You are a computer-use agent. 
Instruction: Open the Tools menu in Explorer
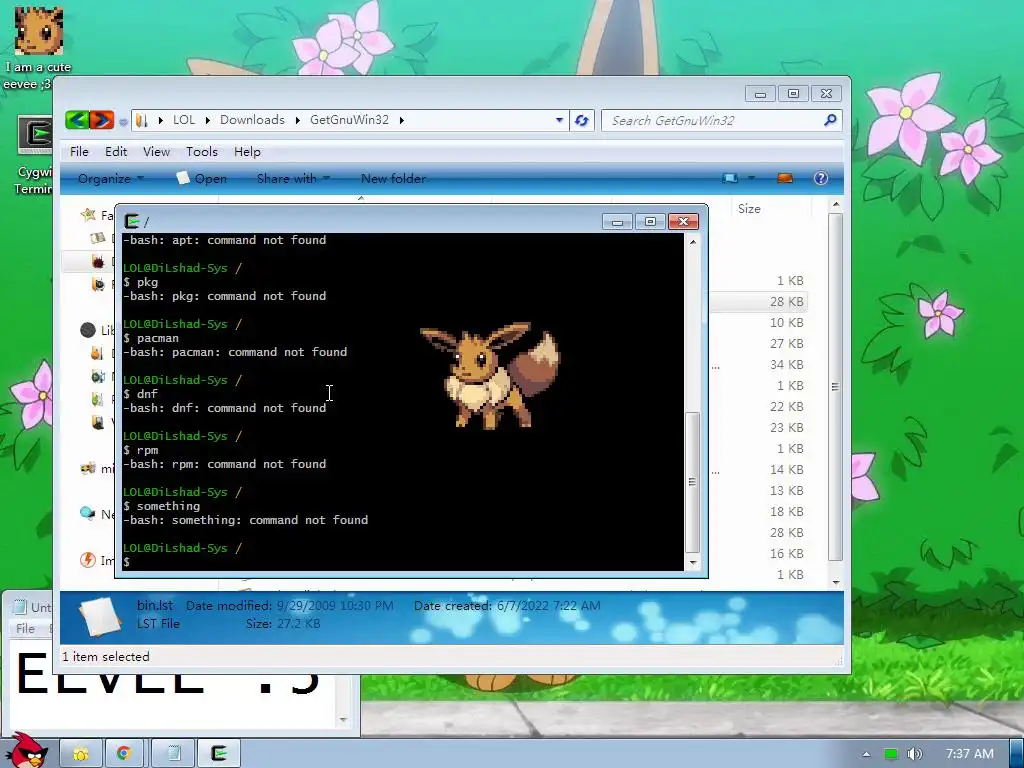pyautogui.click(x=202, y=152)
